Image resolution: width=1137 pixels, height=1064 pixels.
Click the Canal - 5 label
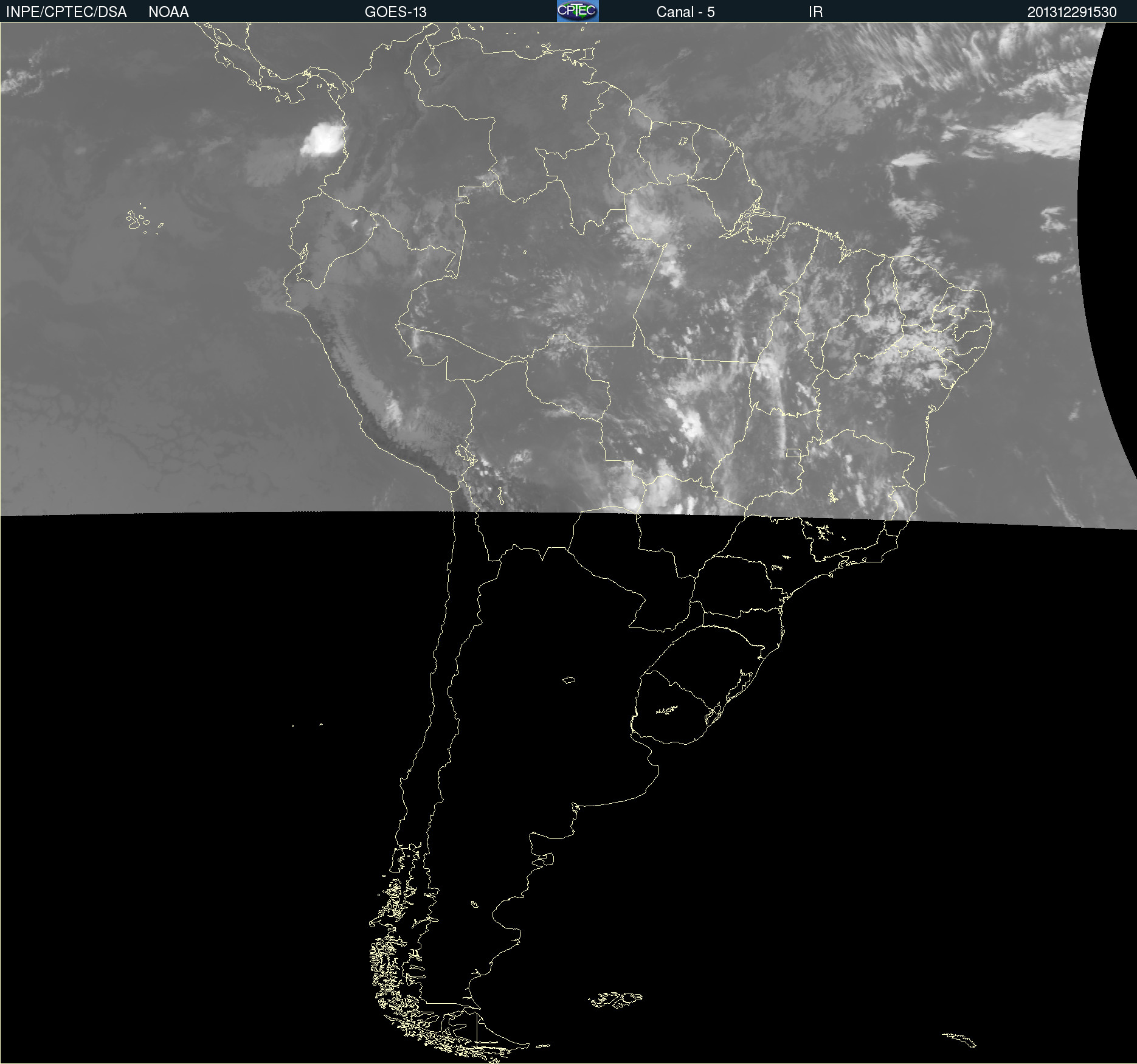pyautogui.click(x=685, y=12)
